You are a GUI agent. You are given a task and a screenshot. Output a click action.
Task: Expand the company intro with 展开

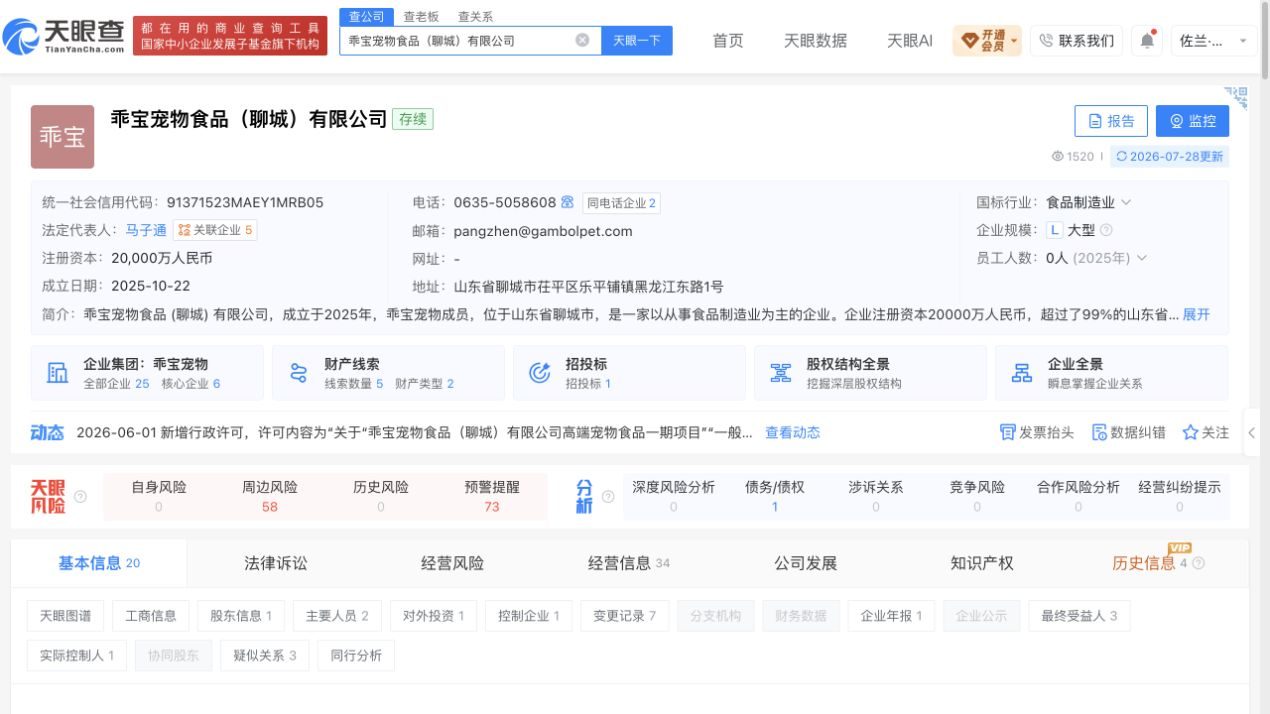click(1196, 314)
